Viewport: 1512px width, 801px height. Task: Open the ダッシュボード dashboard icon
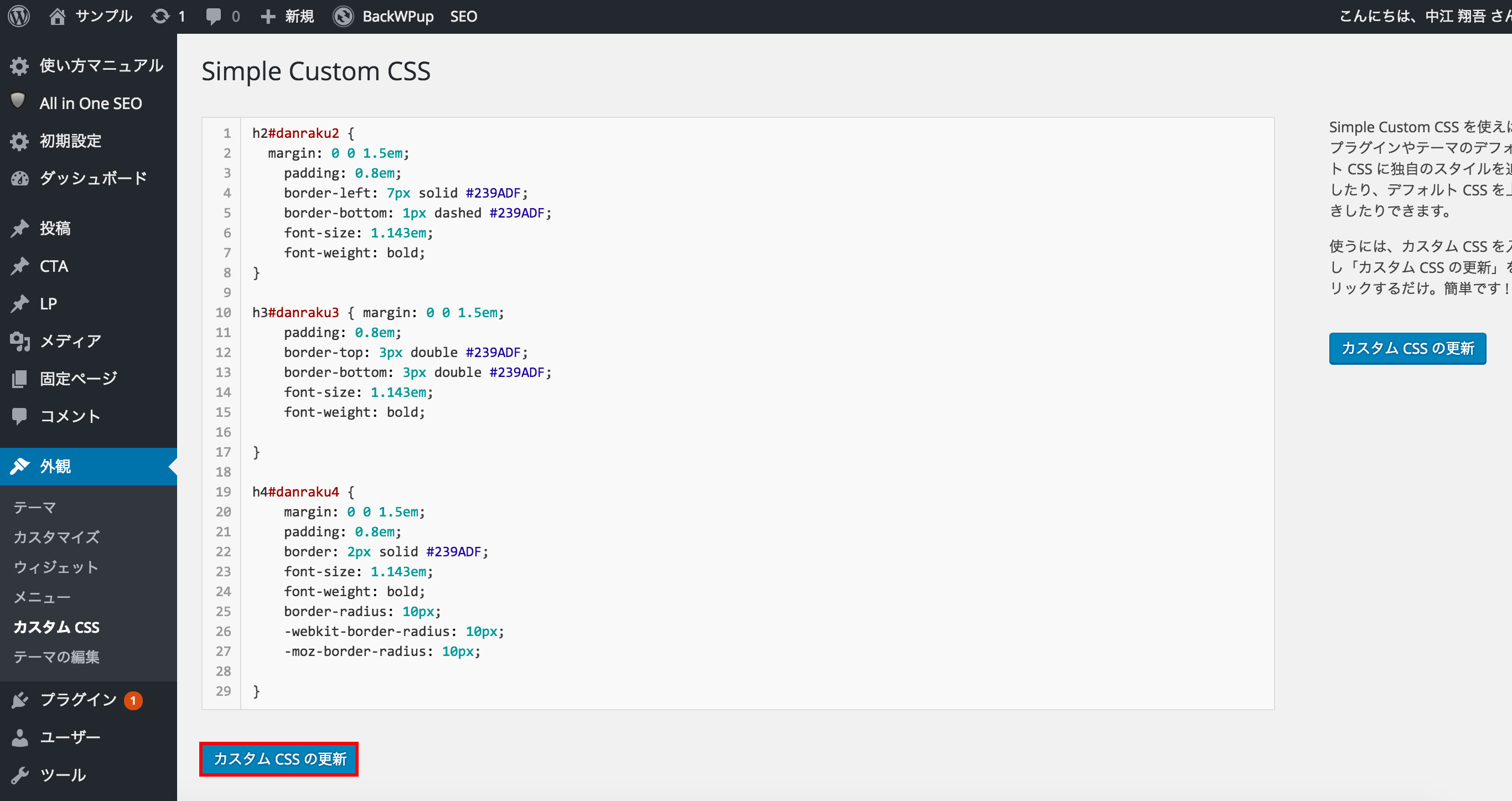[x=20, y=178]
